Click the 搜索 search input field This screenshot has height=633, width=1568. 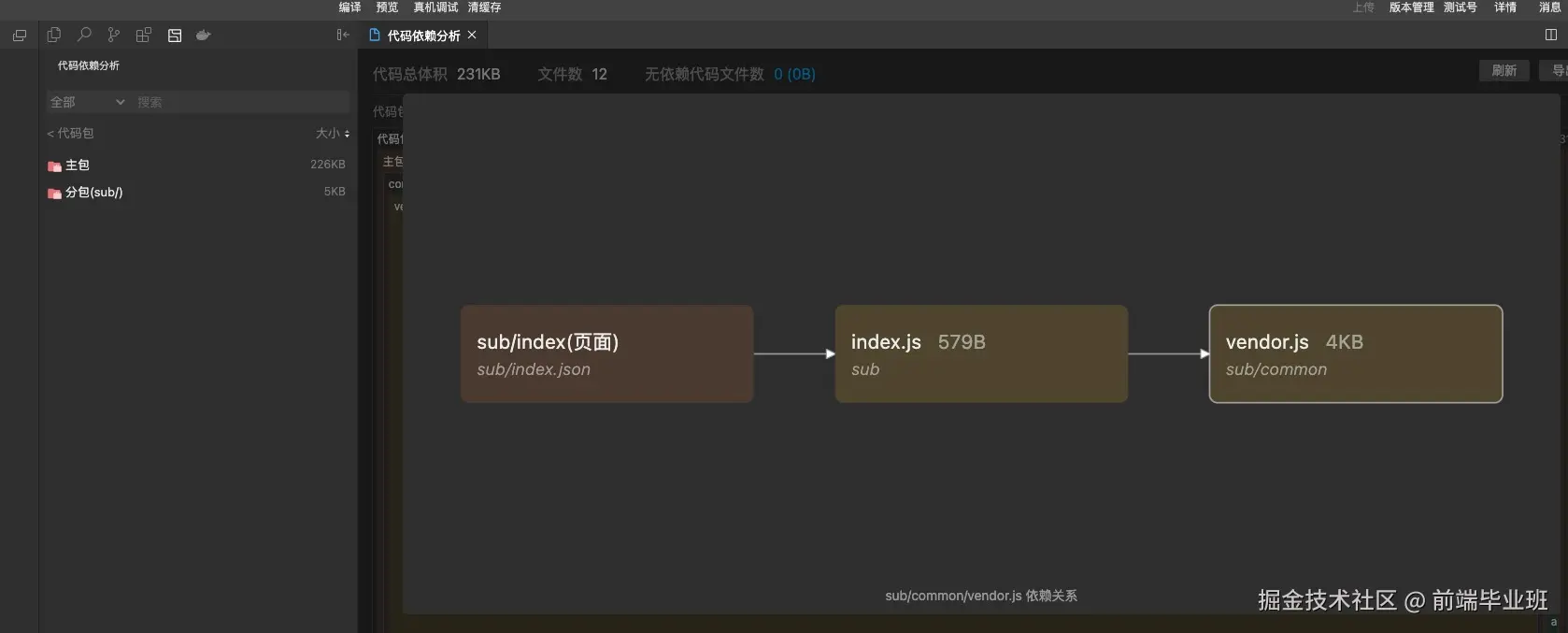tap(241, 102)
